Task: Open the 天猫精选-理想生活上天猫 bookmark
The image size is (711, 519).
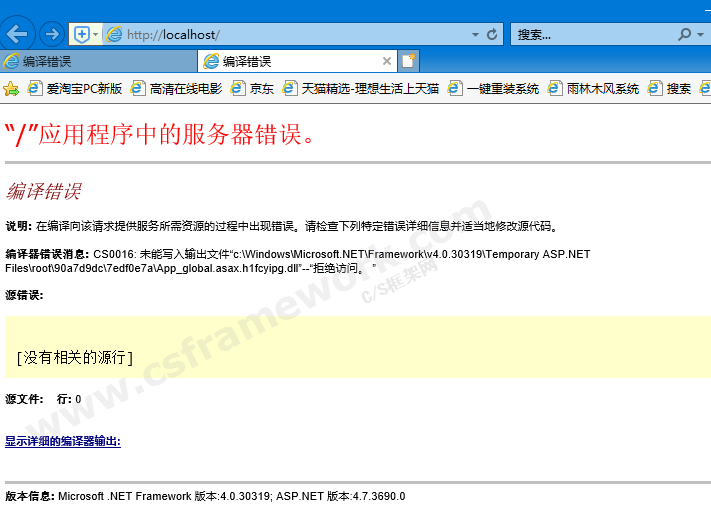Action: coord(360,88)
